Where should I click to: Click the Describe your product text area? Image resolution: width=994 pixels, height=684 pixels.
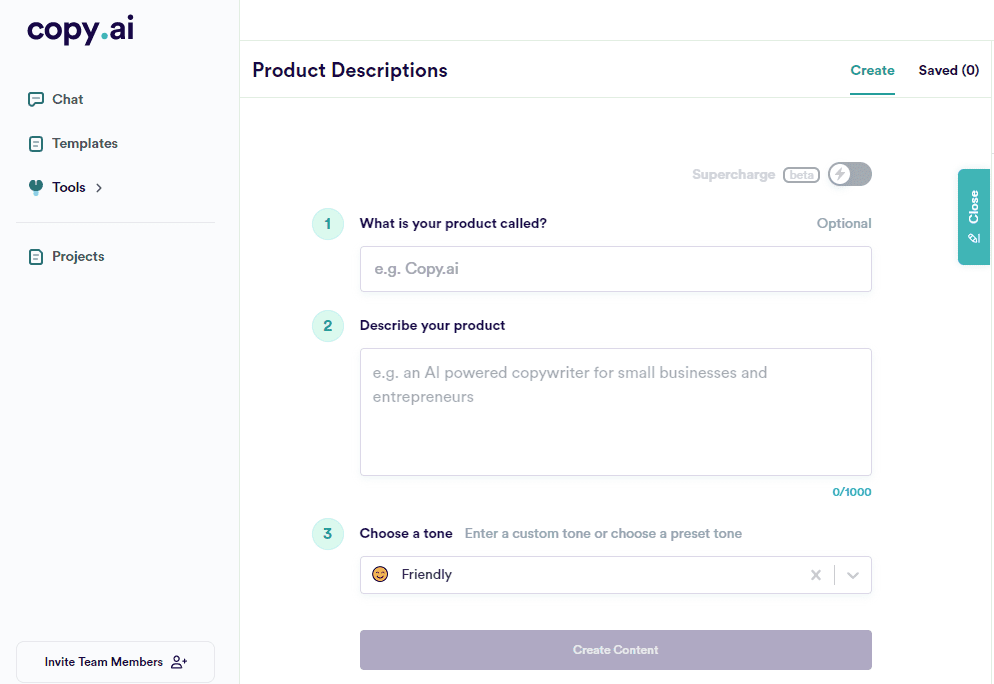(x=615, y=412)
